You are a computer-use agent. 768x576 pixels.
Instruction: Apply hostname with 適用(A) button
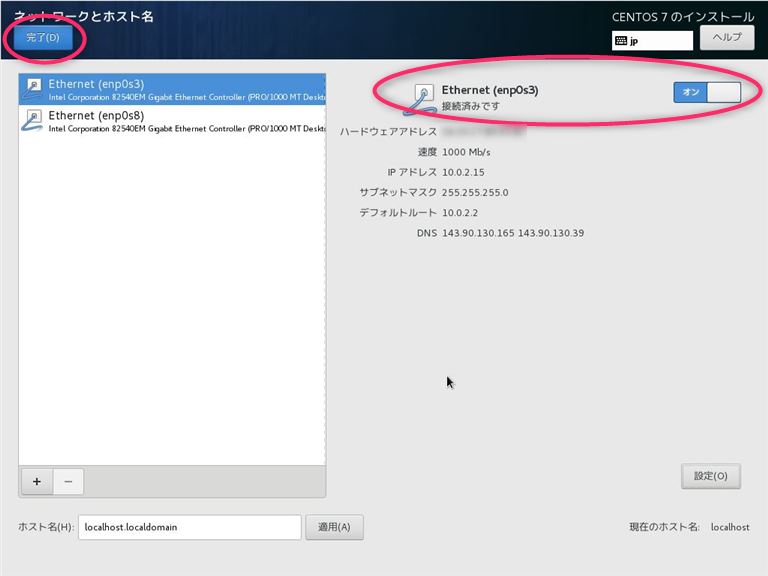point(334,527)
